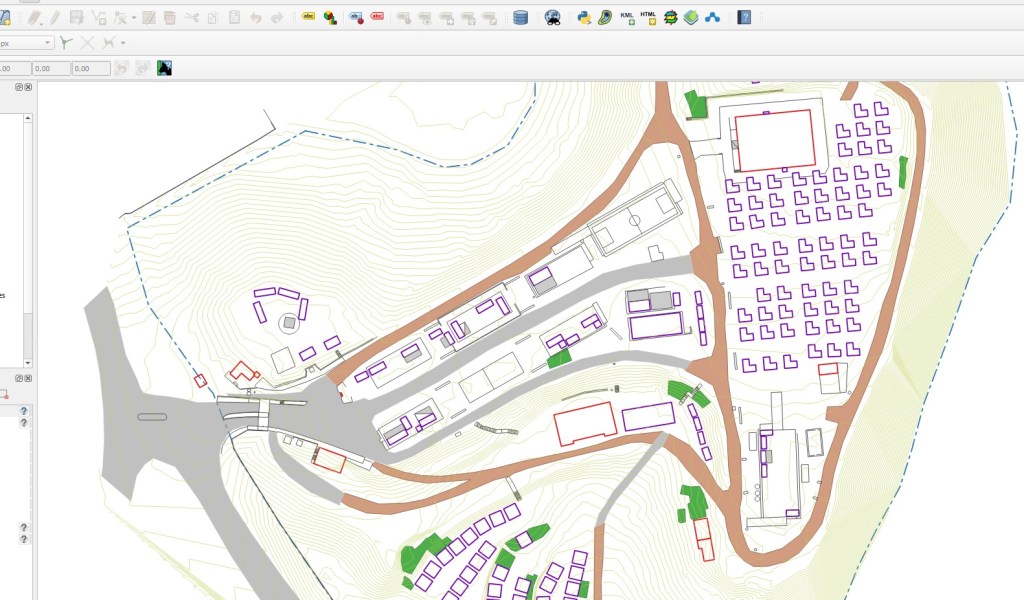
Task: Open the Python console
Action: (584, 17)
